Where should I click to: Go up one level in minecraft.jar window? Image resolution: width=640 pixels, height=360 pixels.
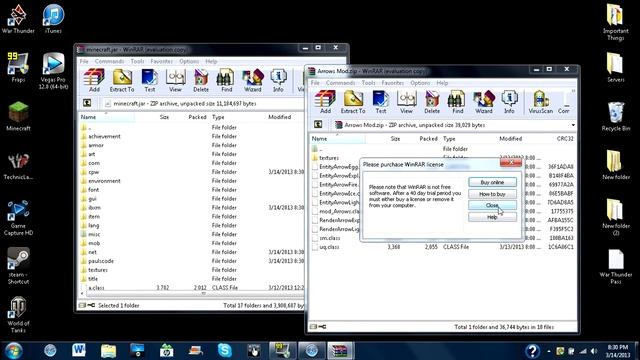click(87, 103)
